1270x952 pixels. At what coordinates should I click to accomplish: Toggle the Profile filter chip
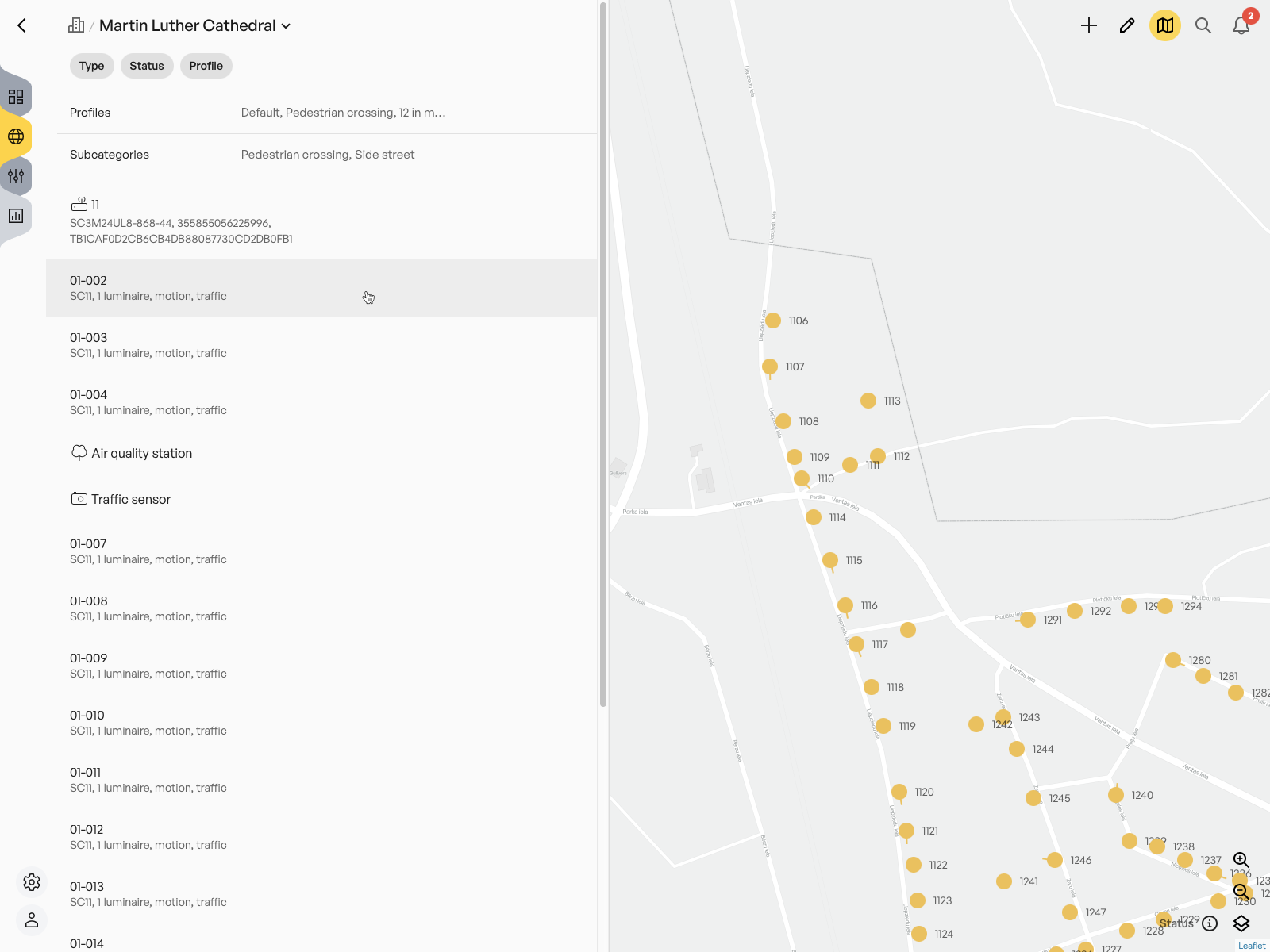pos(206,66)
